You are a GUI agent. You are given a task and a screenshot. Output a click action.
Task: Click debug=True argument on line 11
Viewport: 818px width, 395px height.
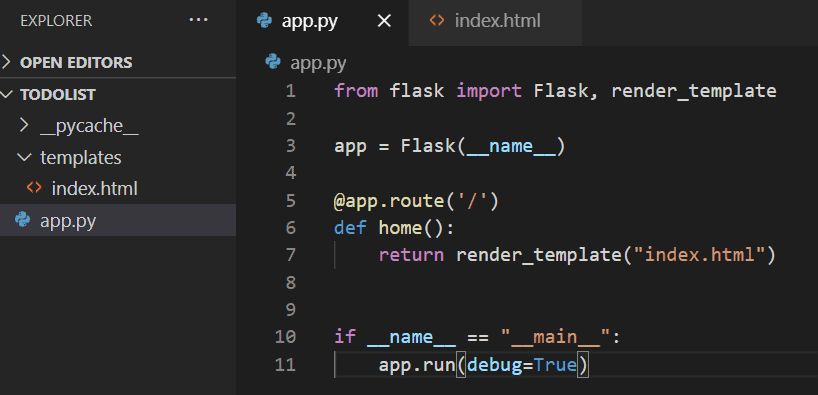pyautogui.click(x=522, y=365)
